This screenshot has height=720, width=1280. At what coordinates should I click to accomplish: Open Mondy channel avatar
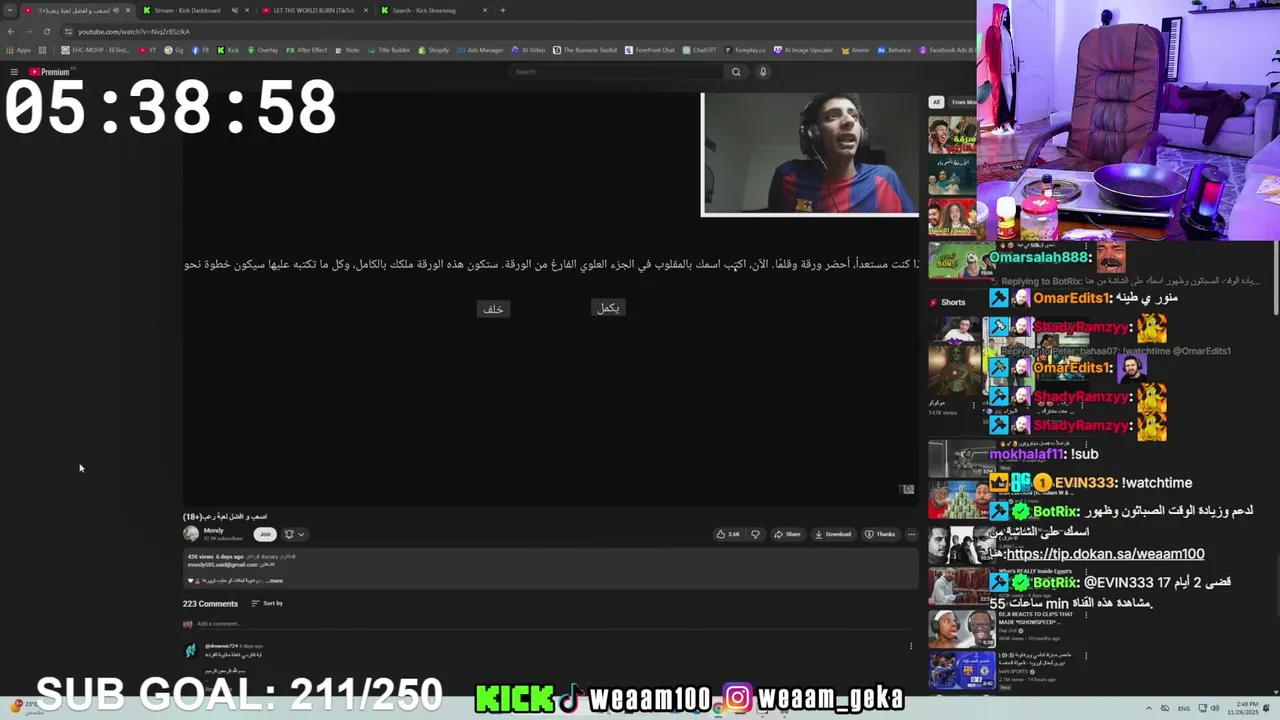pyautogui.click(x=190, y=534)
